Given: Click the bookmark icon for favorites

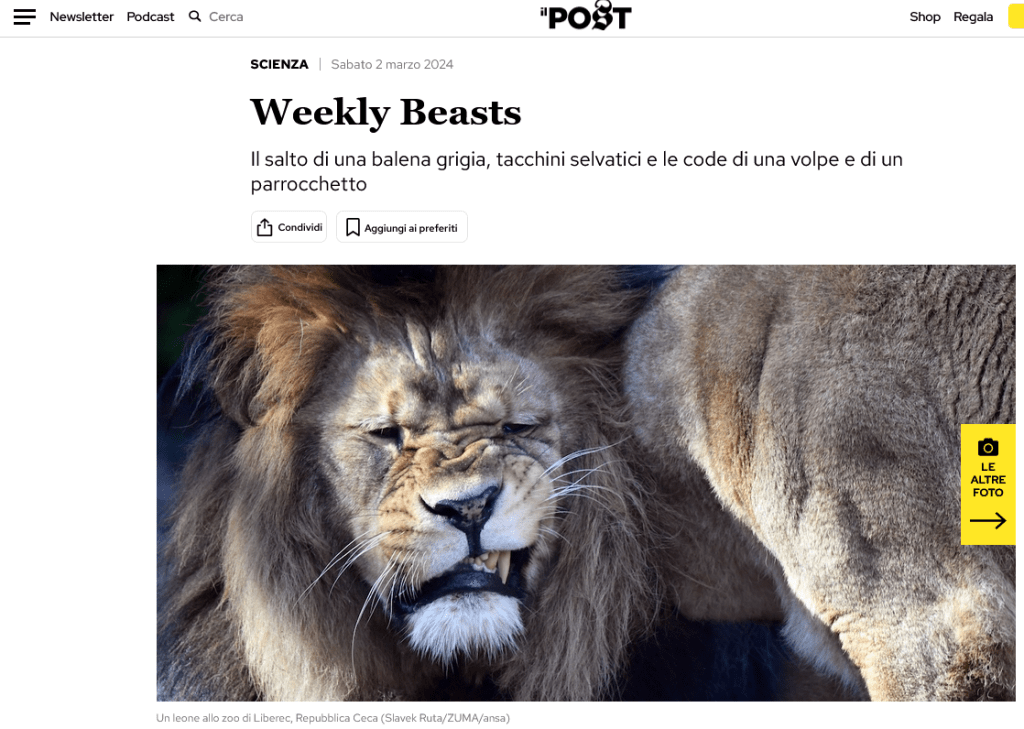Looking at the screenshot, I should pyautogui.click(x=353, y=227).
